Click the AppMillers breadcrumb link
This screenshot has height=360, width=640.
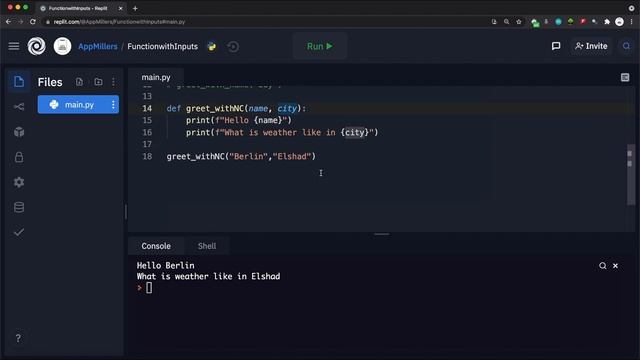pos(98,47)
